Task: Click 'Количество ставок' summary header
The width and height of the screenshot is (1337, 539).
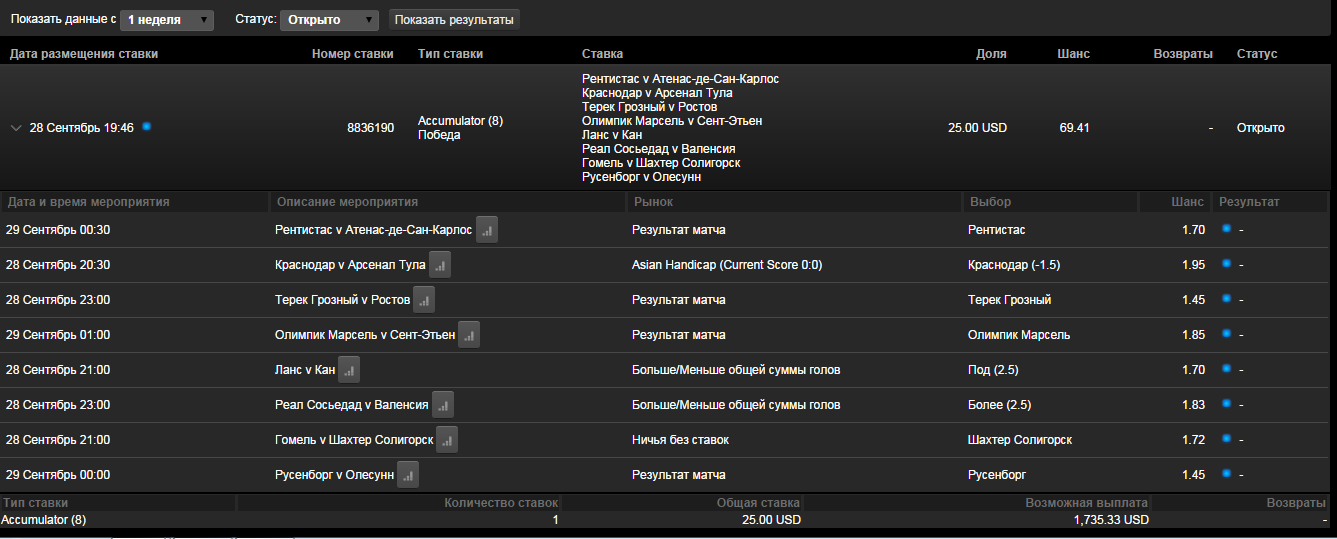Action: coord(501,504)
